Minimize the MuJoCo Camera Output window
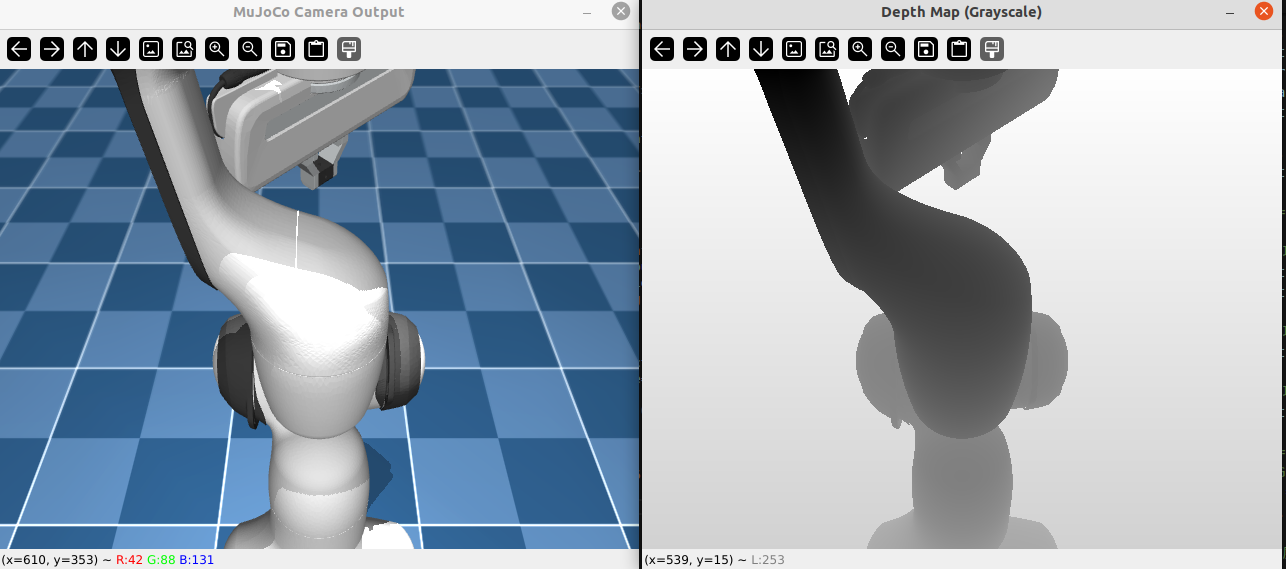This screenshot has width=1286, height=569. 587,12
